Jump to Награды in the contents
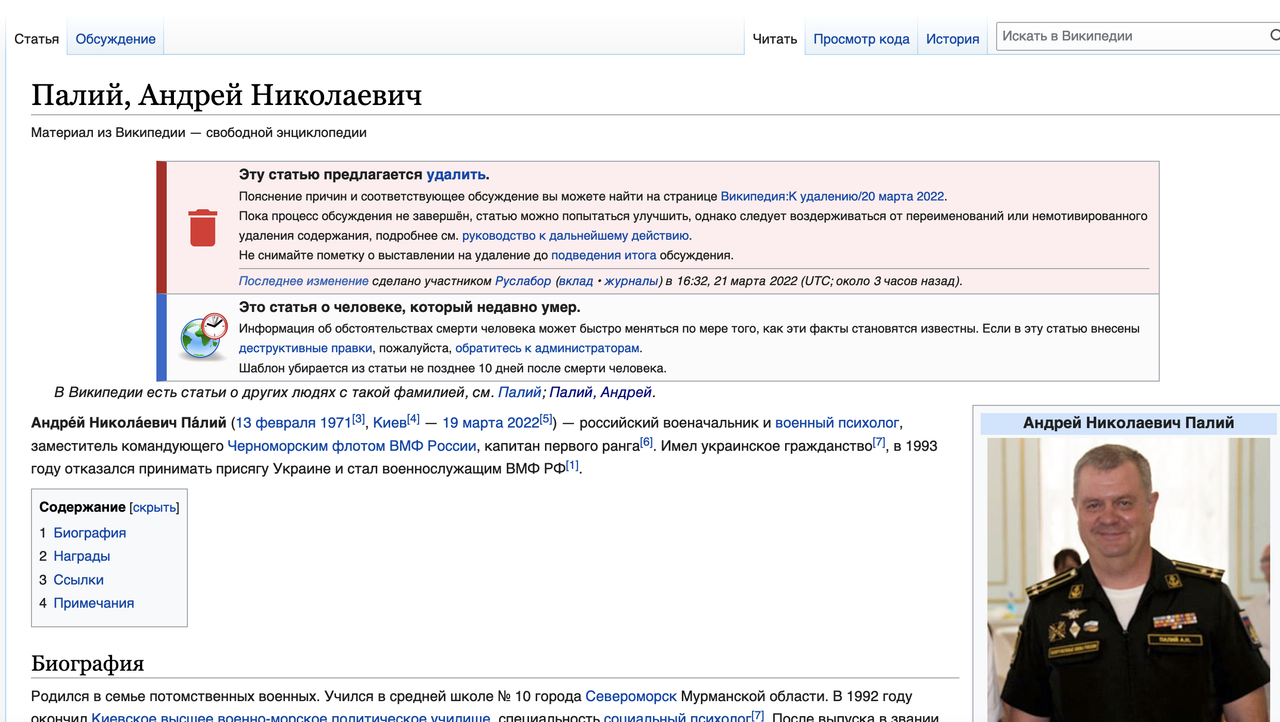This screenshot has height=722, width=1280. click(x=82, y=556)
